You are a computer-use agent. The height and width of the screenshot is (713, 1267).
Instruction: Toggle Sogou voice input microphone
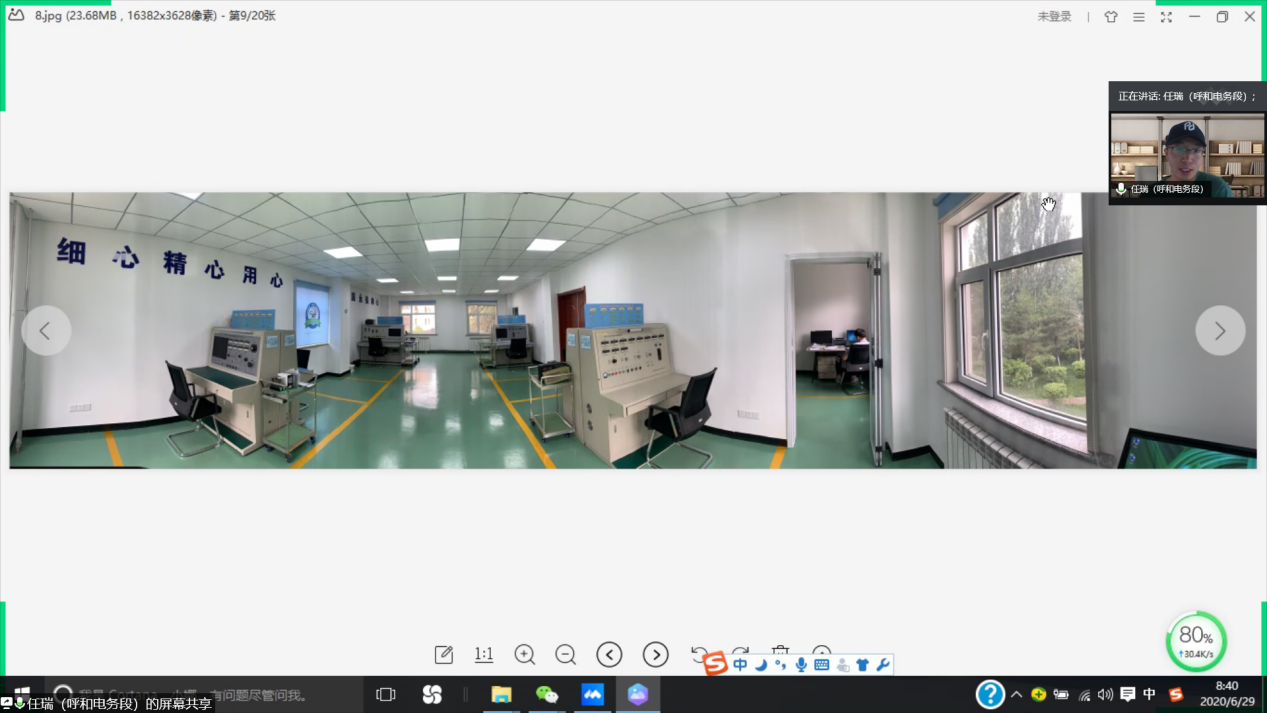801,665
